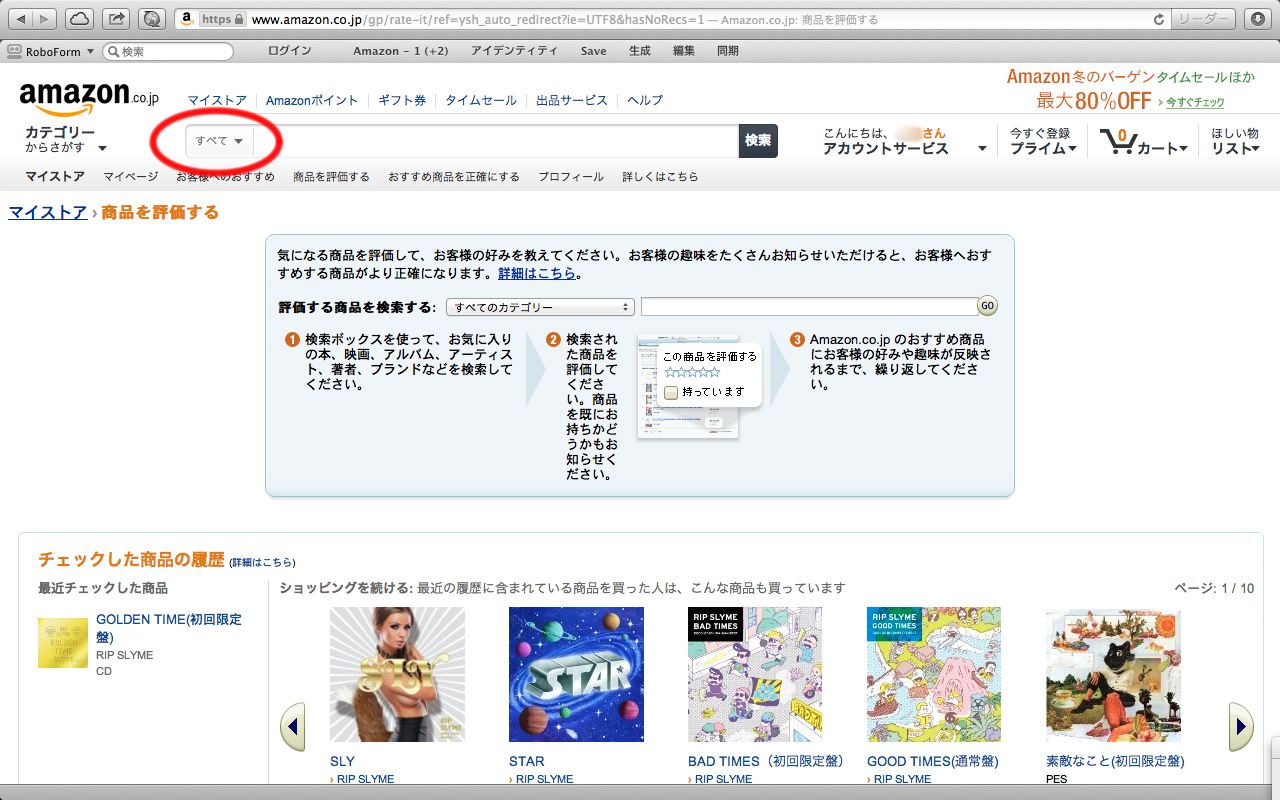
Task: Open the ギフト券 link
Action: (x=402, y=100)
